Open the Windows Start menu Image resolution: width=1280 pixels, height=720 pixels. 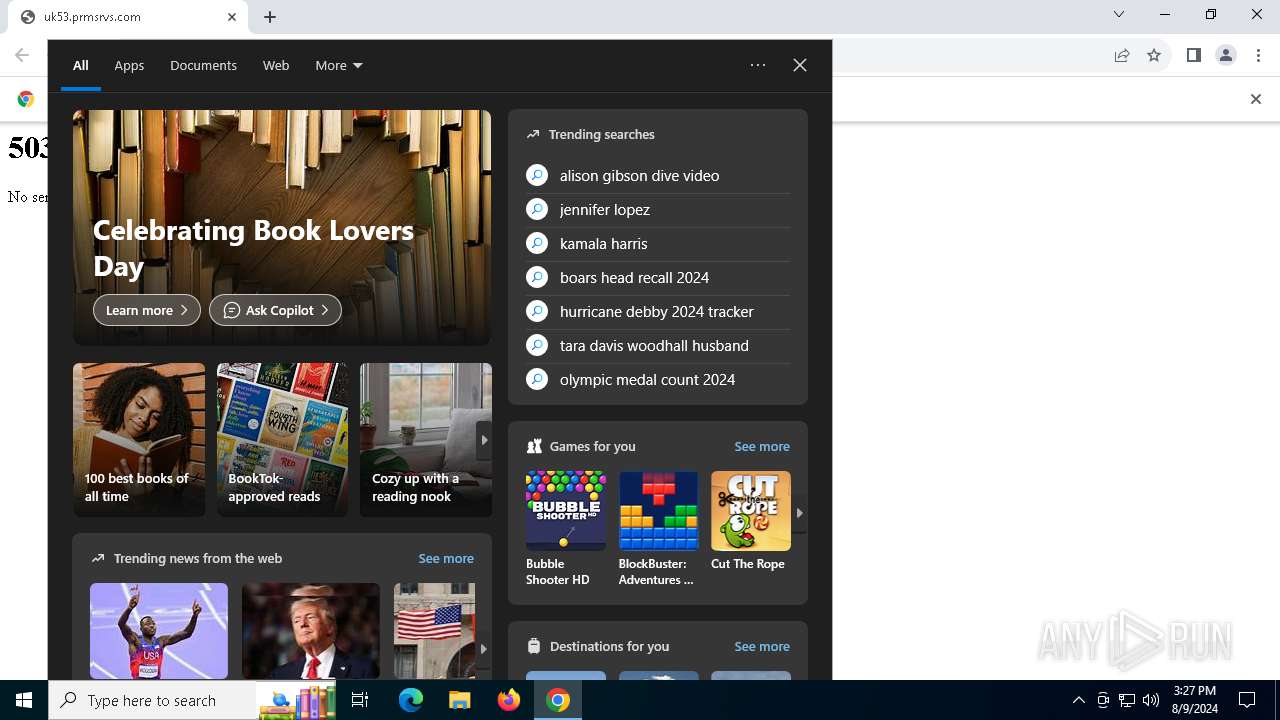click(x=24, y=700)
